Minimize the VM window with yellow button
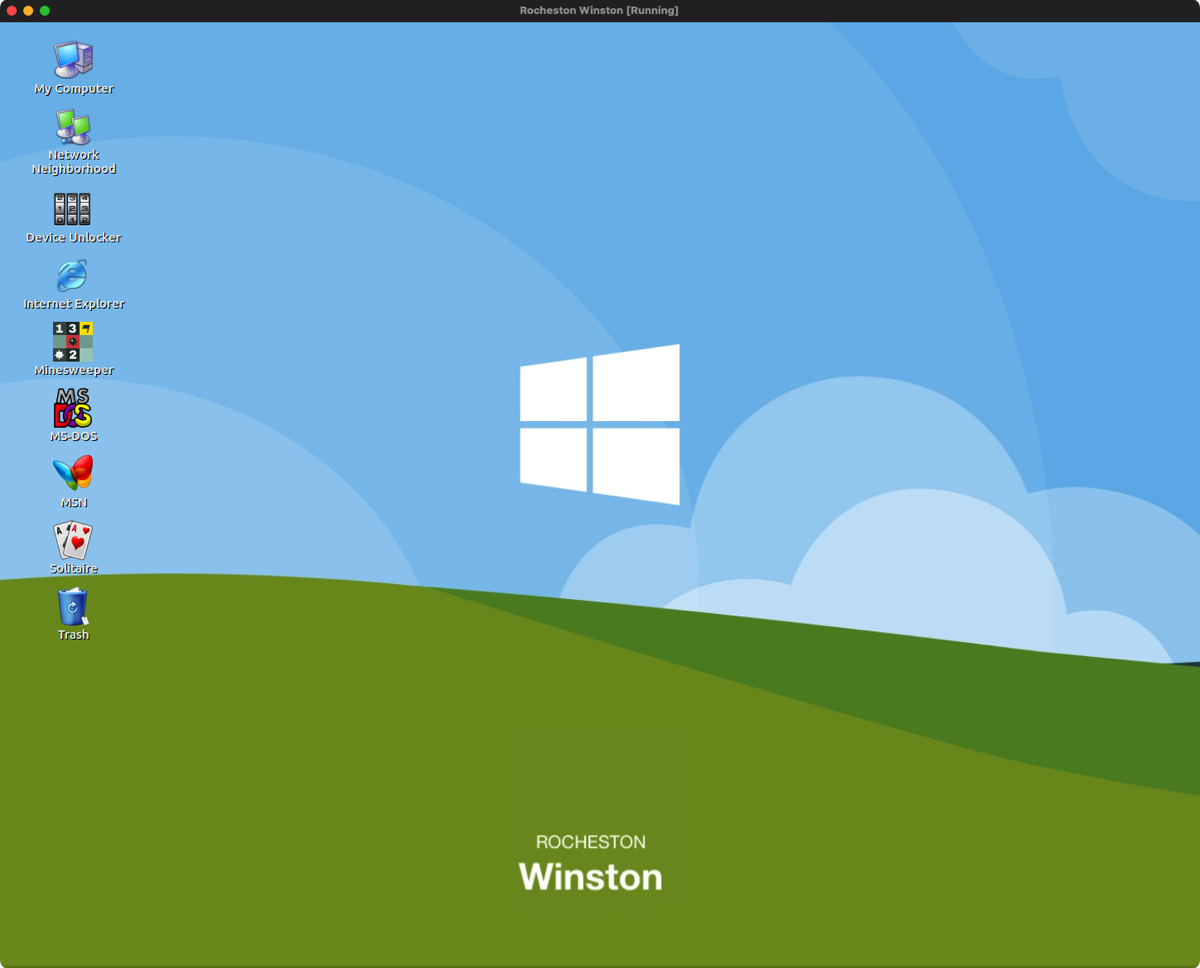This screenshot has width=1200, height=968. 28,10
